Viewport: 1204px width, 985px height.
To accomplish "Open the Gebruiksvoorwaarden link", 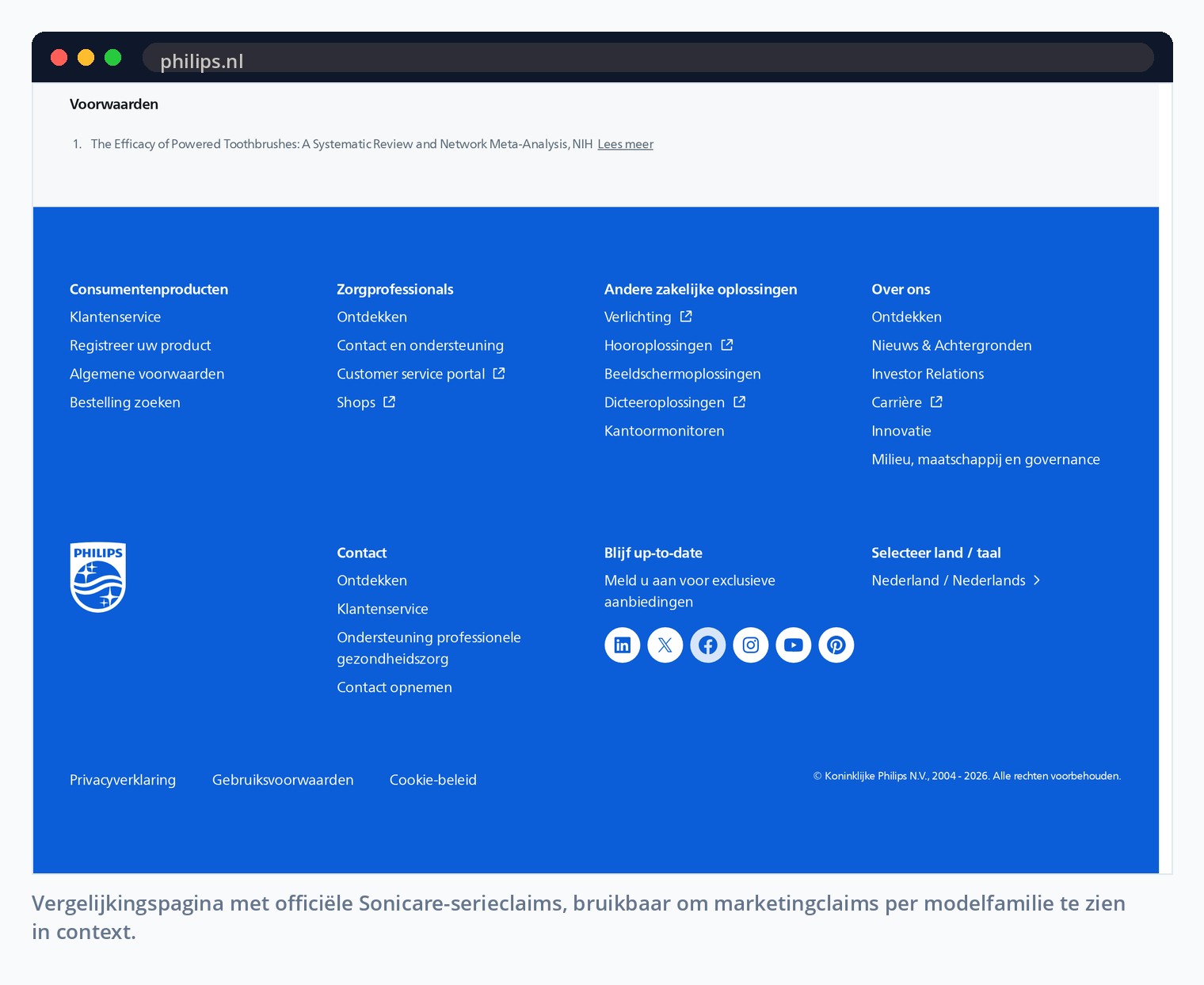I will tap(283, 780).
